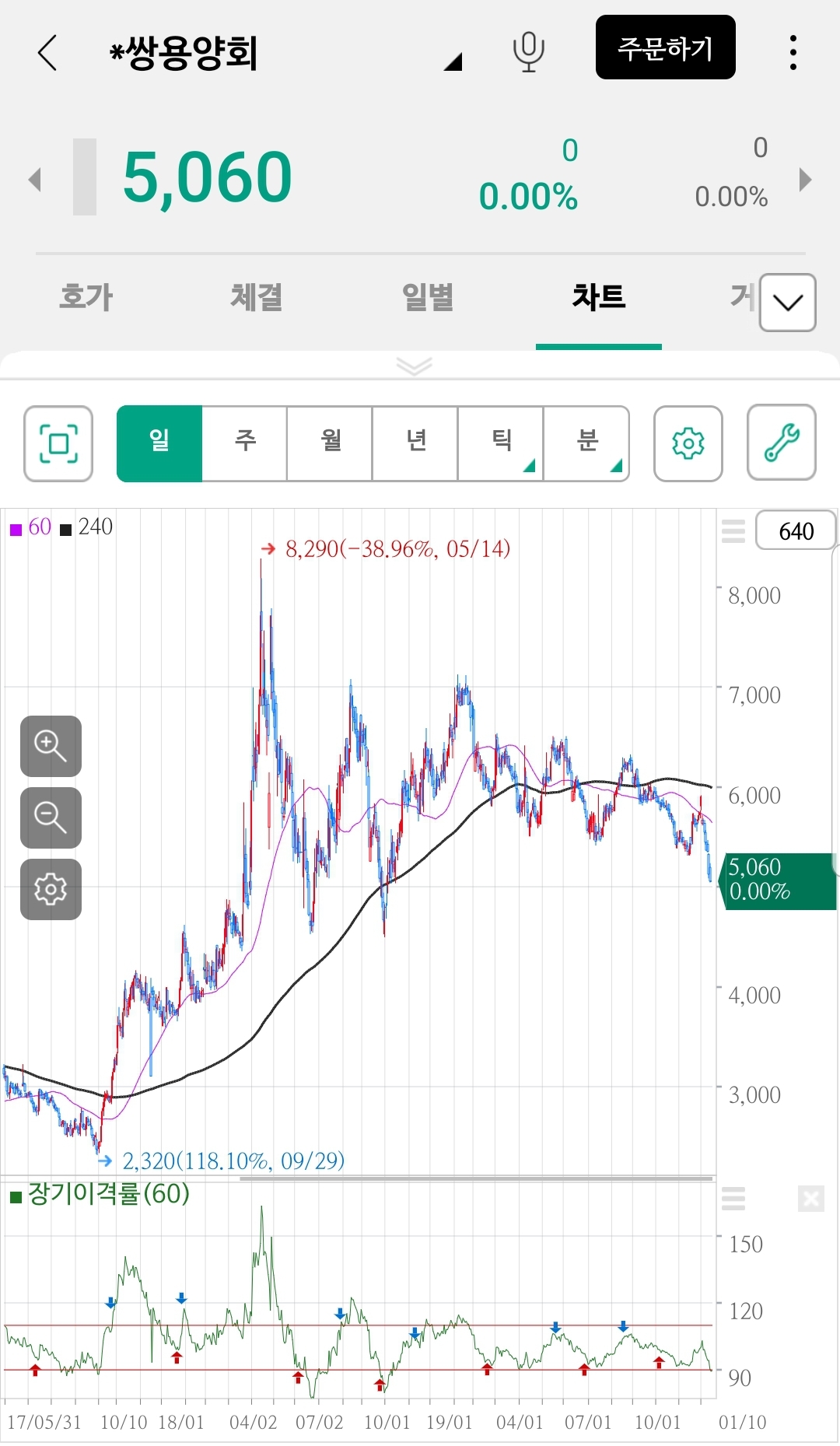Tap the 8,000 price axis label
This screenshot has height=1446, width=840.
[754, 596]
